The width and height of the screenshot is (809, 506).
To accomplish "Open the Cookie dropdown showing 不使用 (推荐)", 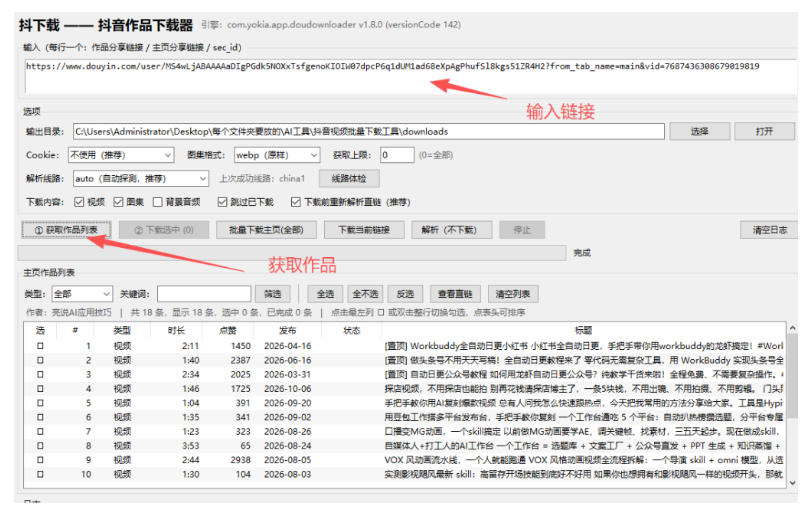I will (121, 155).
